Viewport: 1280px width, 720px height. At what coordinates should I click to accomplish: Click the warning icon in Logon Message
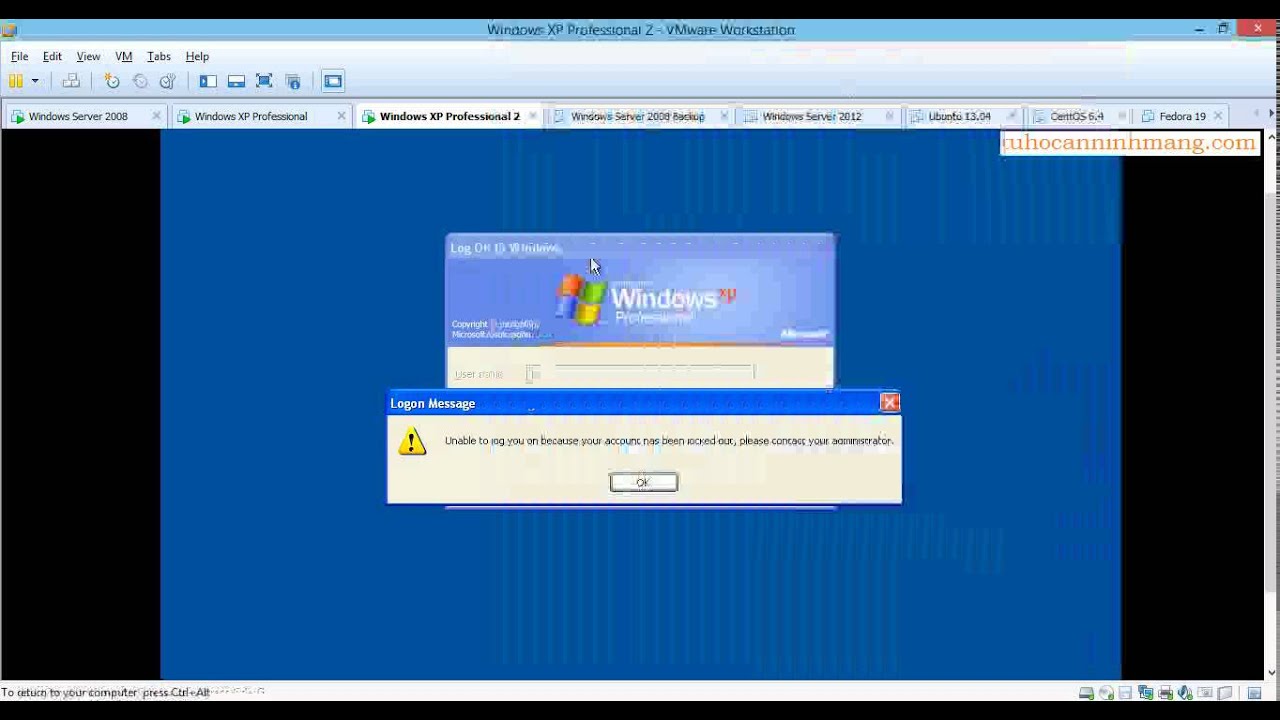coord(412,441)
